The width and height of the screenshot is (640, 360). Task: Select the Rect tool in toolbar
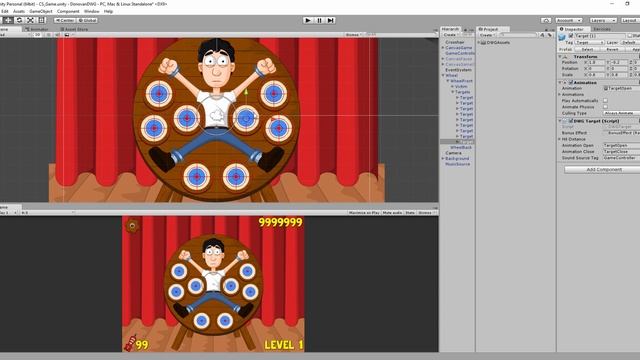coord(41,20)
